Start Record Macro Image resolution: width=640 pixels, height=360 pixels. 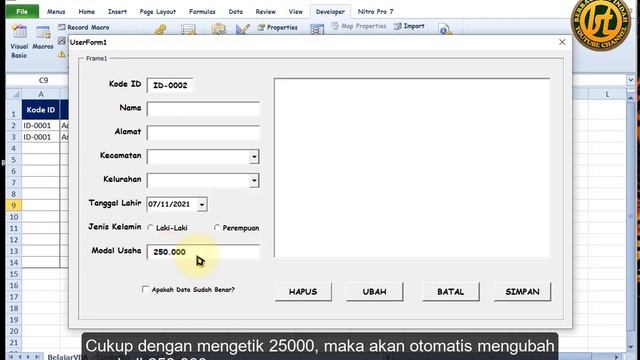click(84, 27)
